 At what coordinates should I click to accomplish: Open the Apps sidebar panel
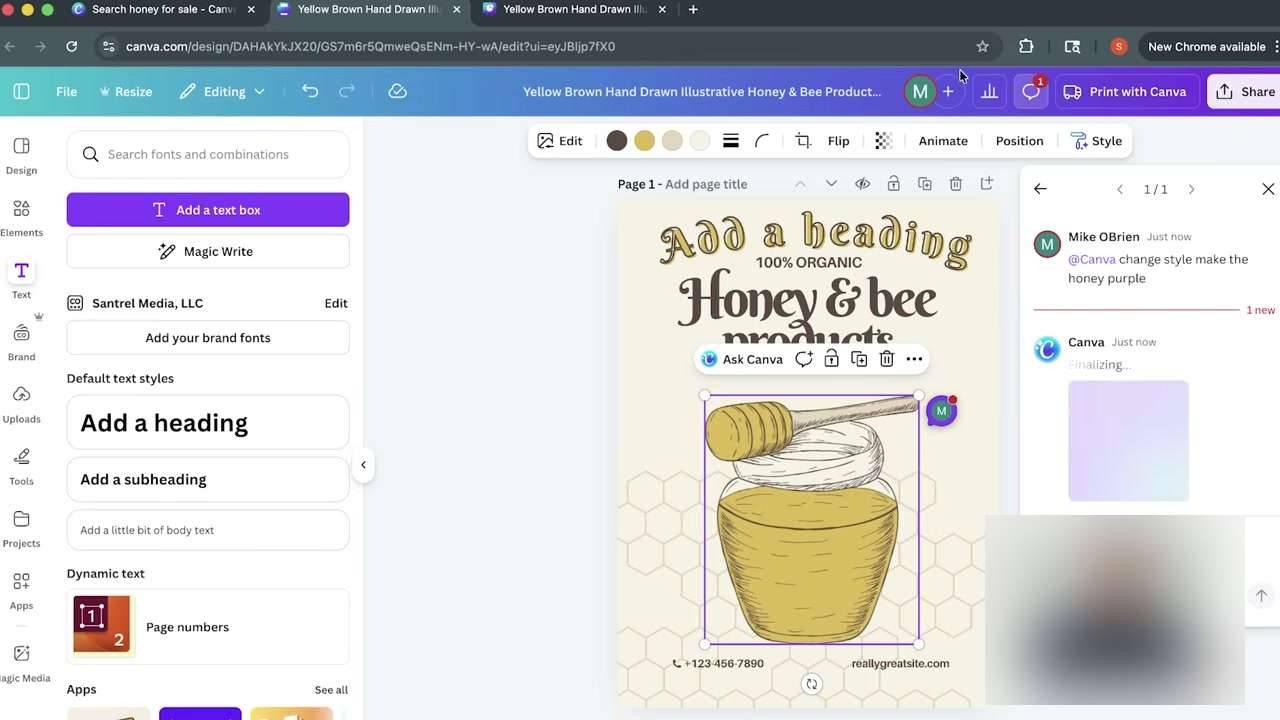21,590
